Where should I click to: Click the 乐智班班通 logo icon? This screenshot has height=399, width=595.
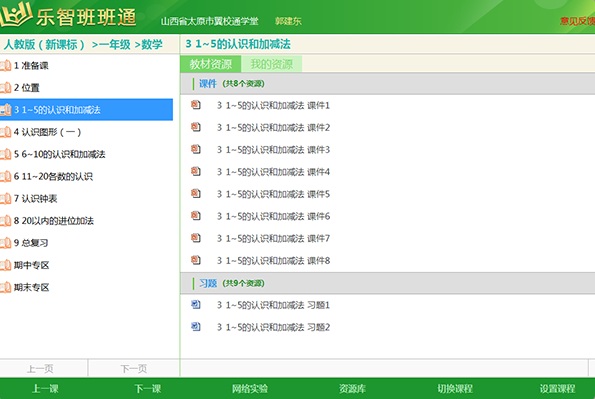[16, 15]
